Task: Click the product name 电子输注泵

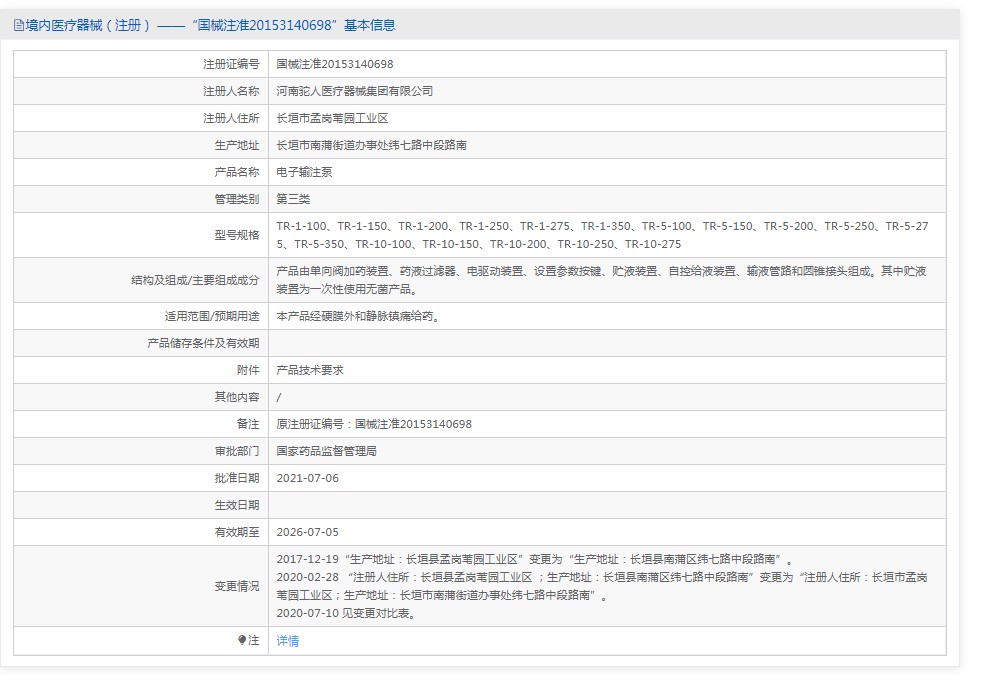Action: pyautogui.click(x=304, y=172)
